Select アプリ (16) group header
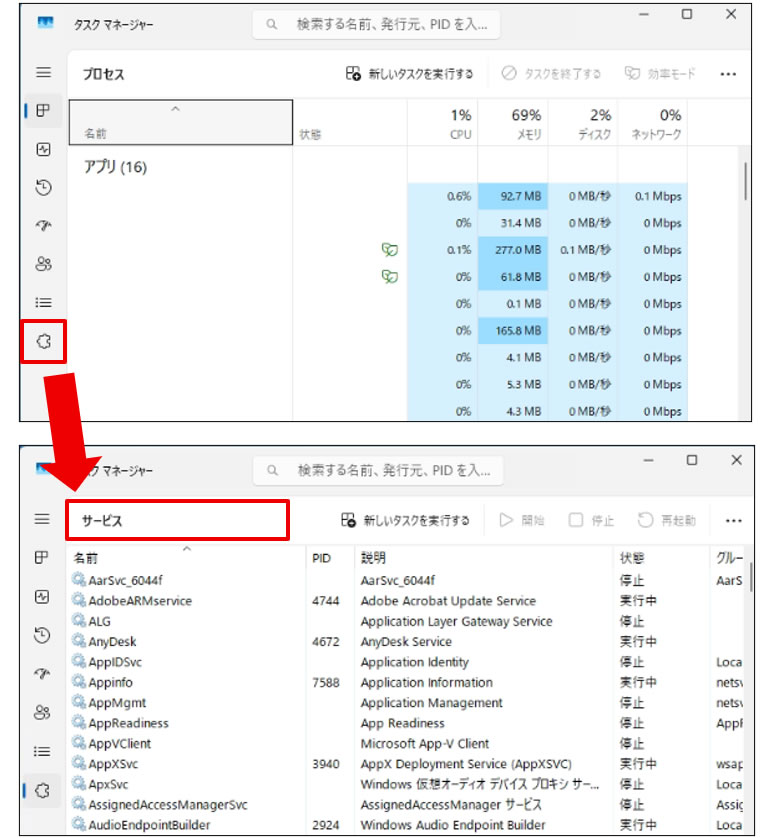 [x=115, y=167]
